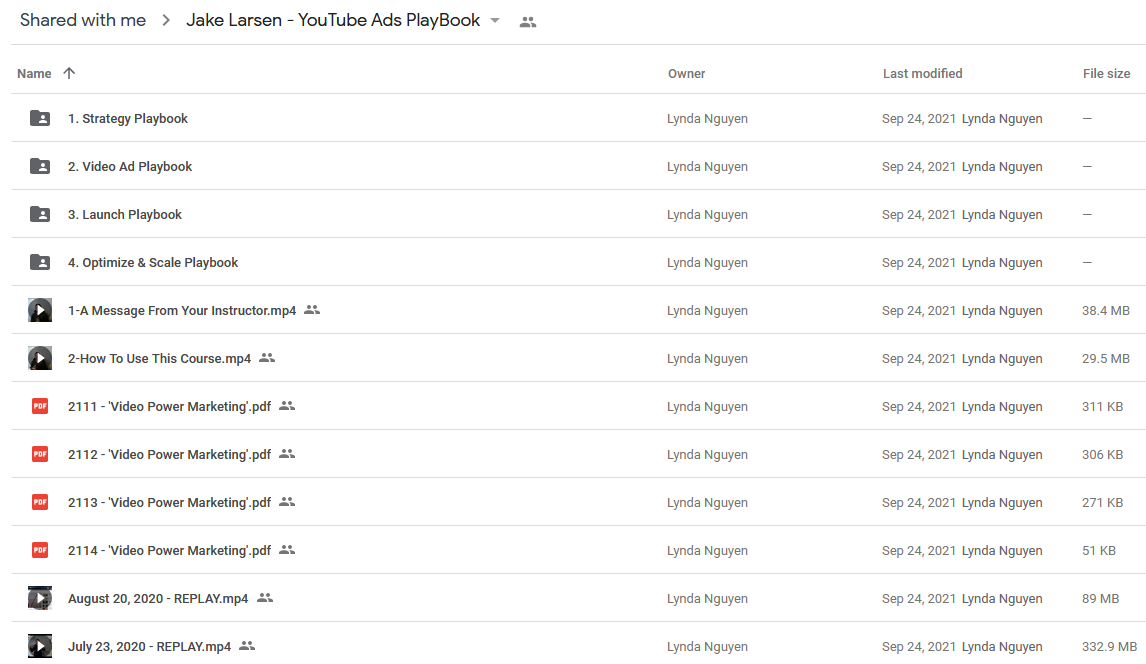The image size is (1146, 664).
Task: Click the 89 MB file size value
Action: pos(1100,599)
